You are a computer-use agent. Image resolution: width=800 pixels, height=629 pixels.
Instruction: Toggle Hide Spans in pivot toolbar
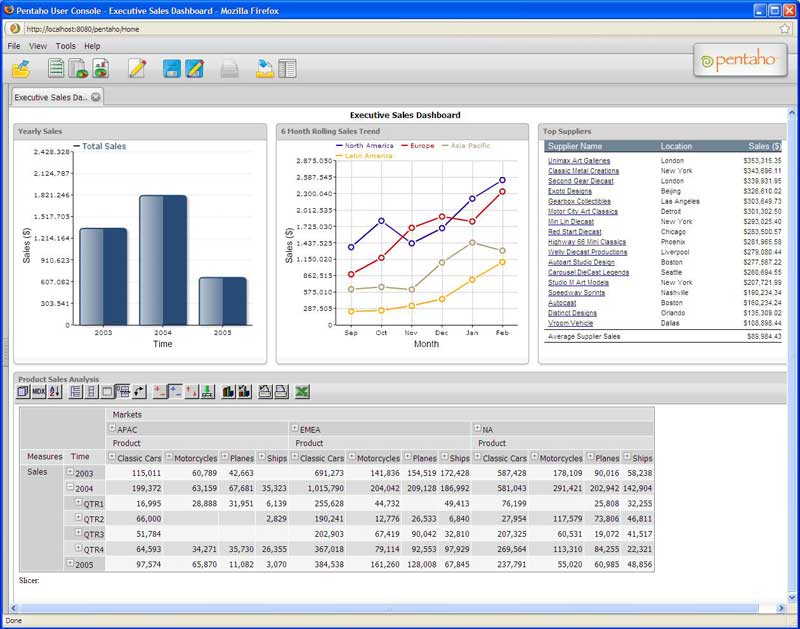click(x=91, y=392)
